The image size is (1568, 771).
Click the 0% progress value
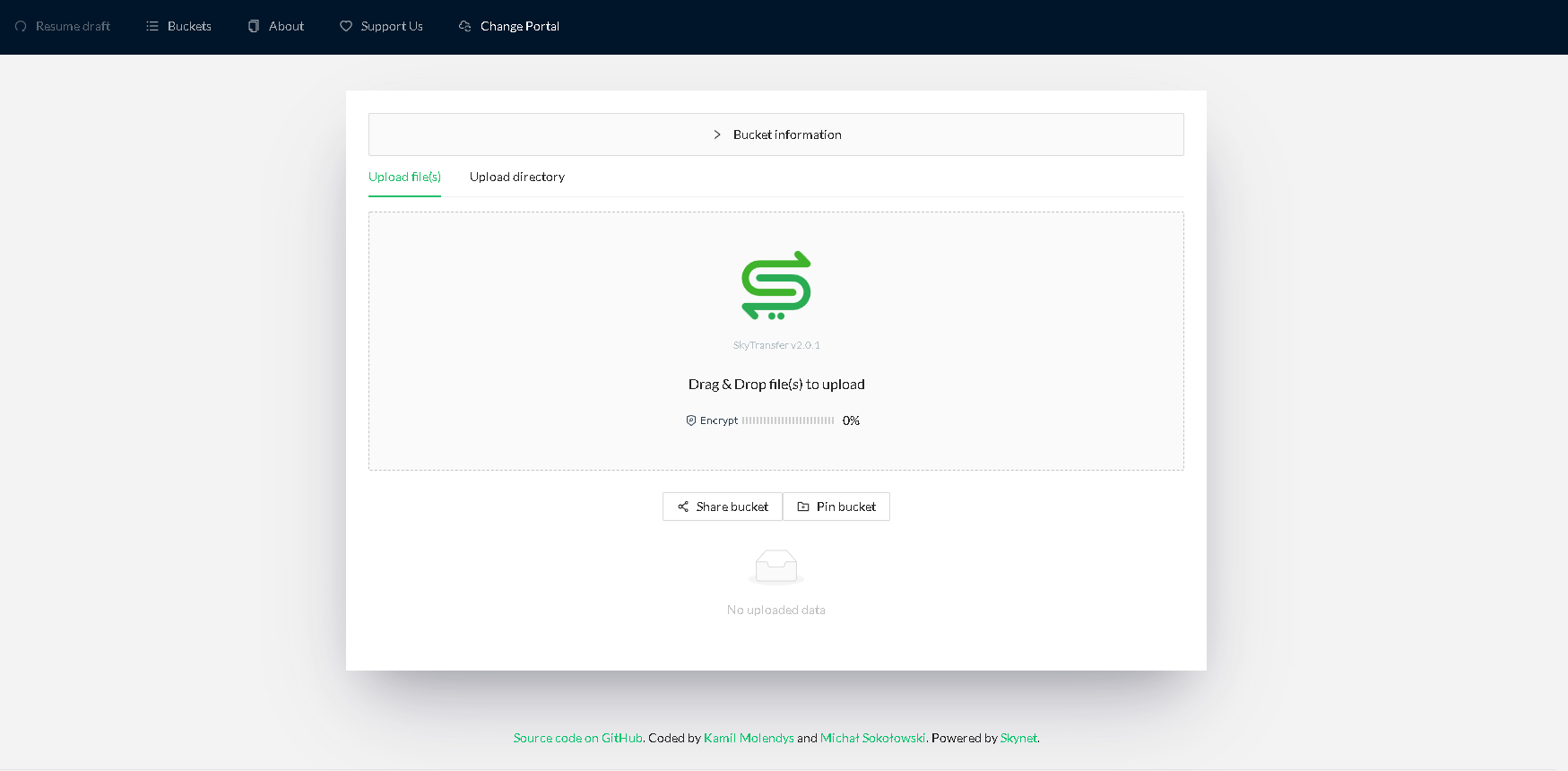[x=851, y=420]
